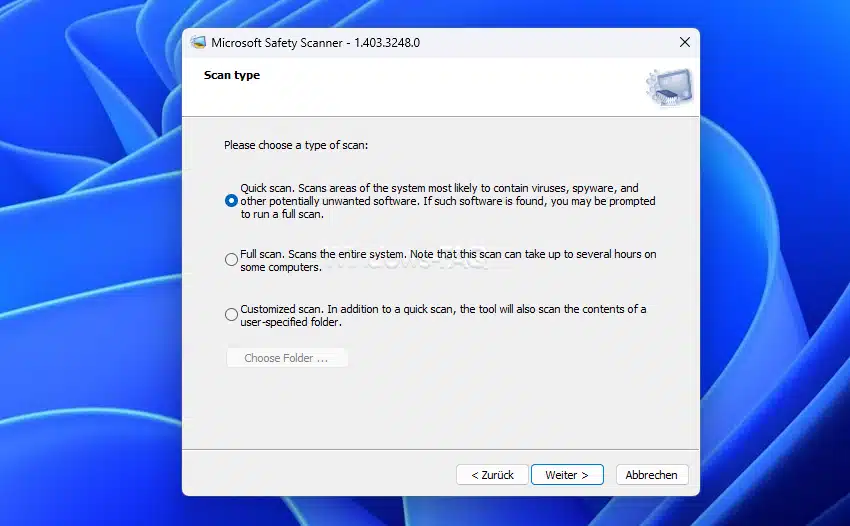Click the scanner computer graphic in header
Viewport: 850px width, 526px height.
670,87
